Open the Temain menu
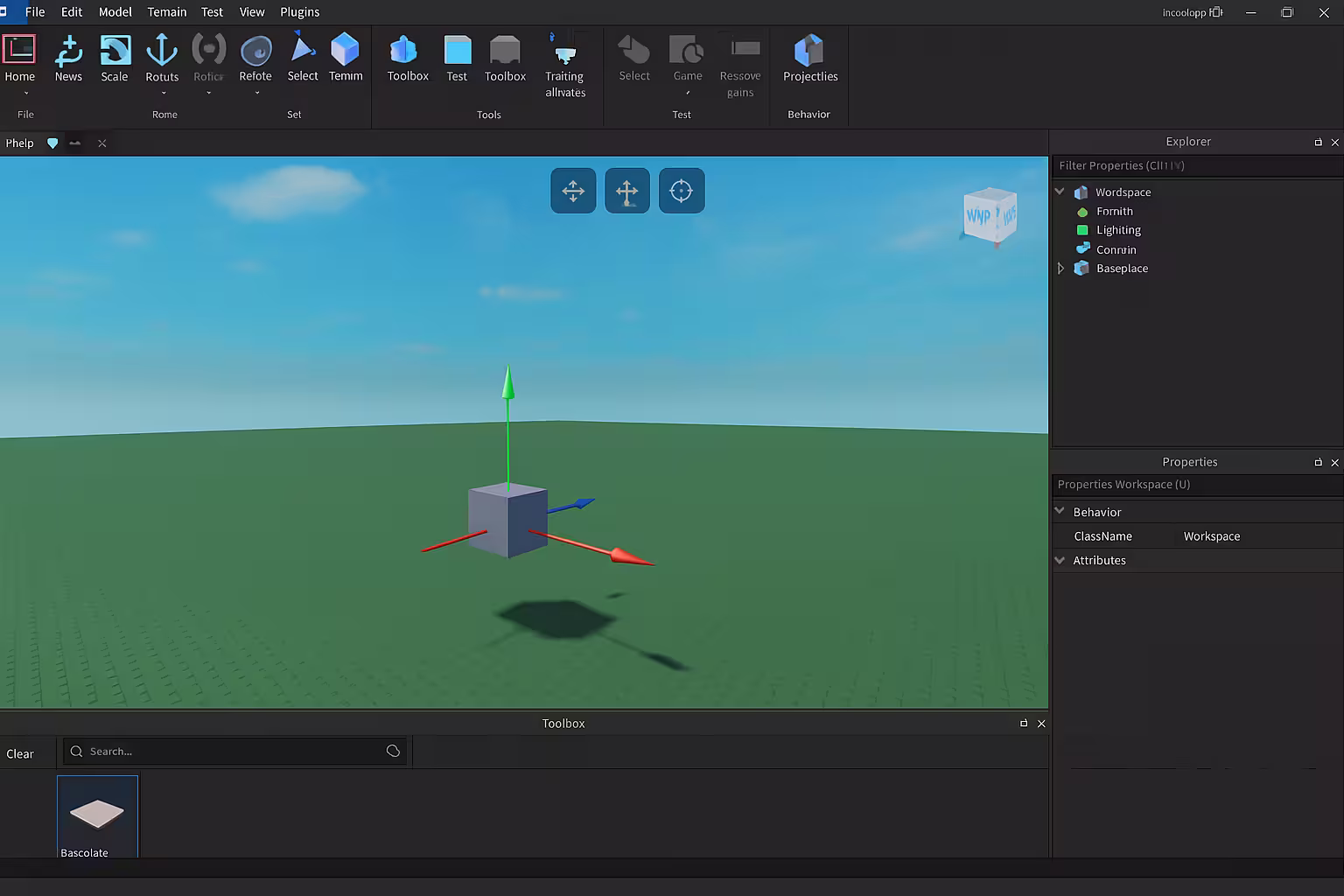 coord(167,12)
